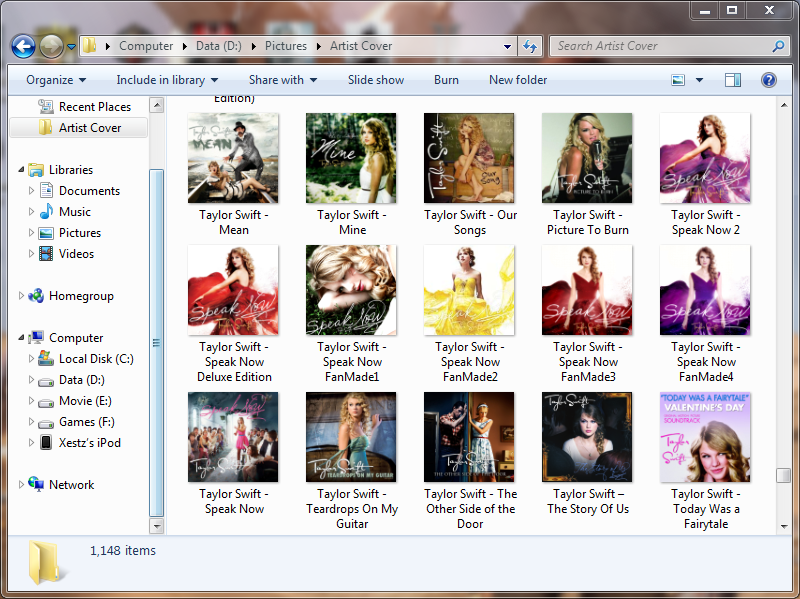Screen dimensions: 800x599
Task: Expand the Network node
Action: [21, 484]
